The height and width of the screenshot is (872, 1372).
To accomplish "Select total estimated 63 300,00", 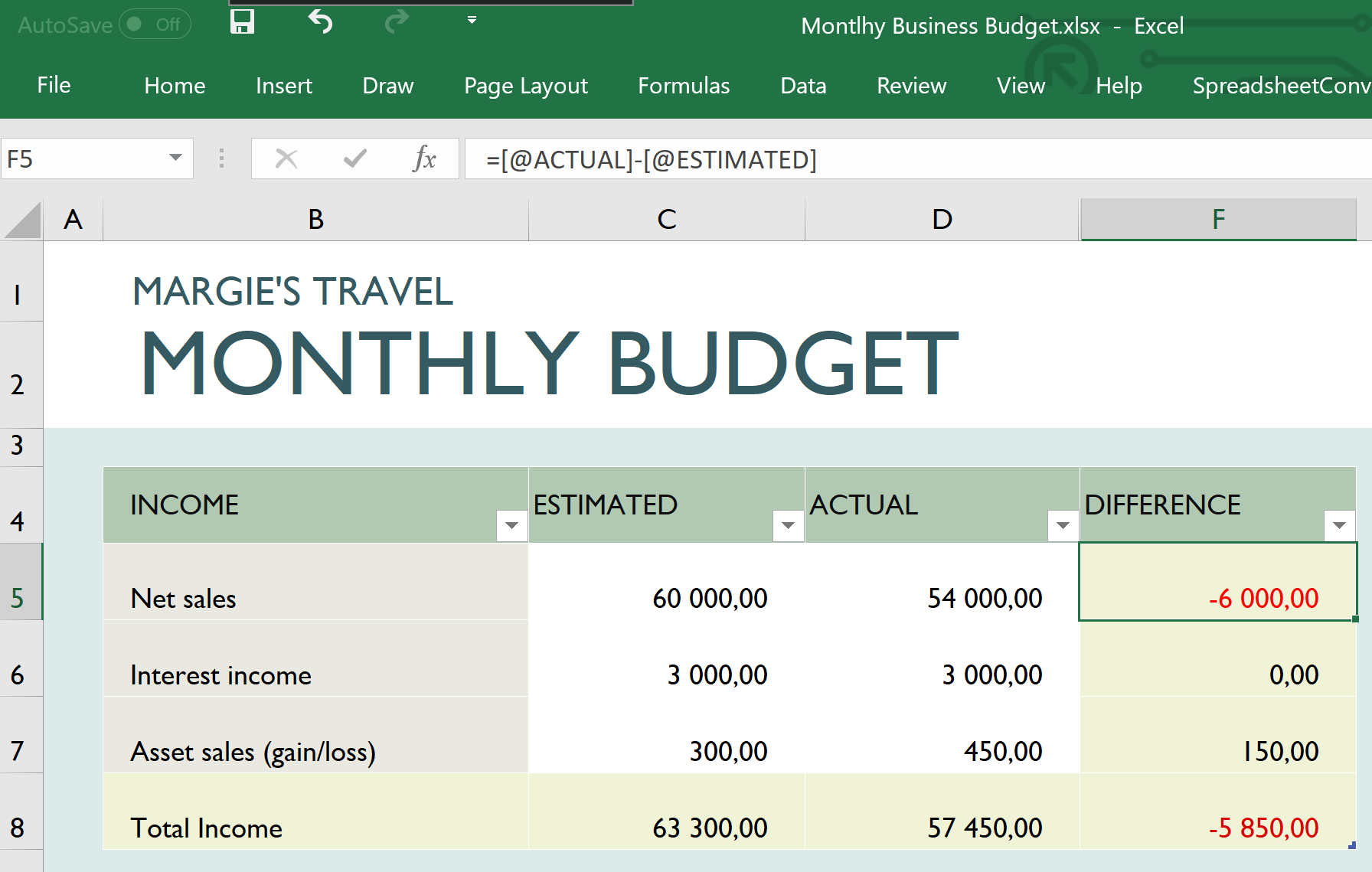I will [666, 812].
